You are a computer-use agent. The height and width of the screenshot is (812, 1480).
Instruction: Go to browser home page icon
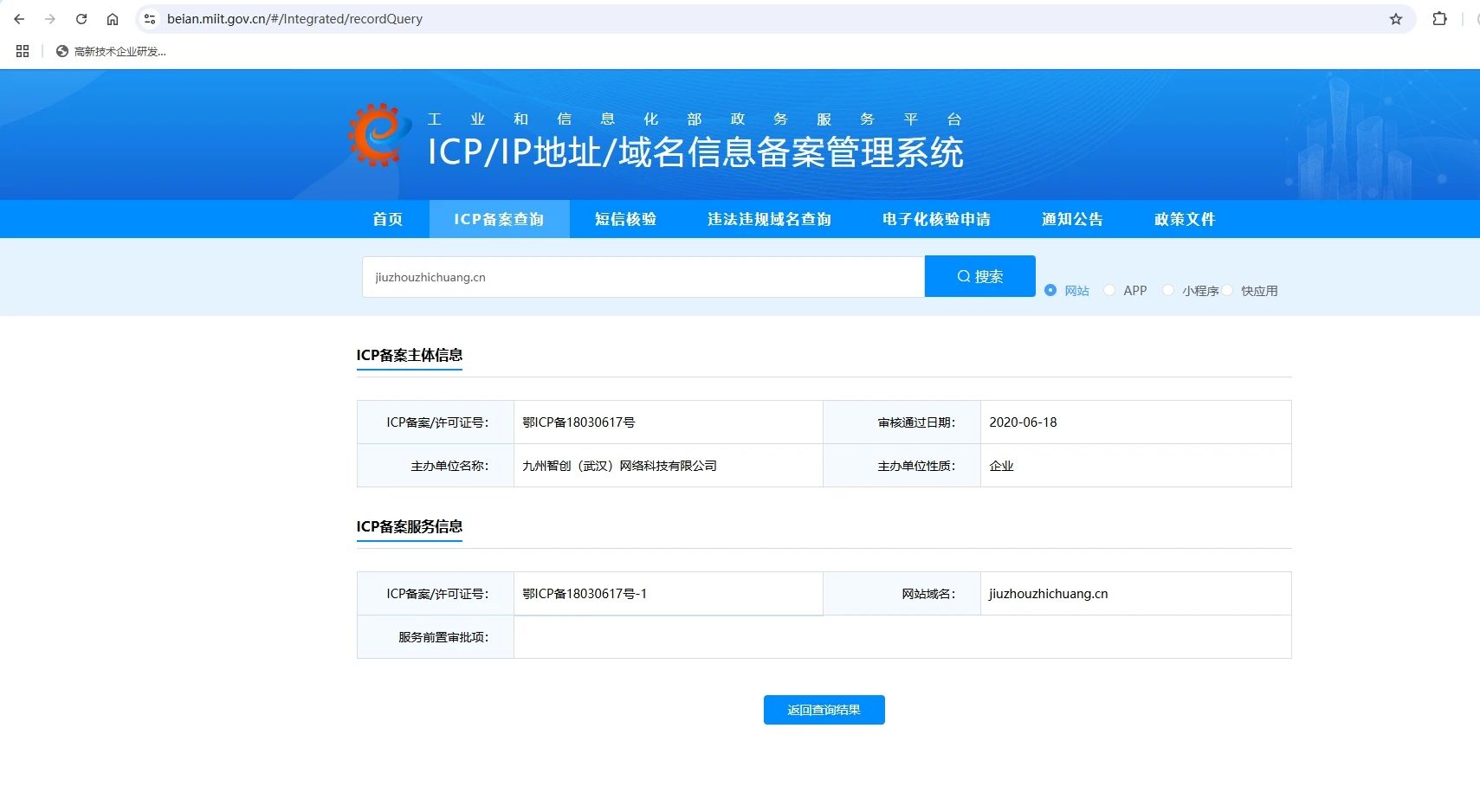pos(113,19)
